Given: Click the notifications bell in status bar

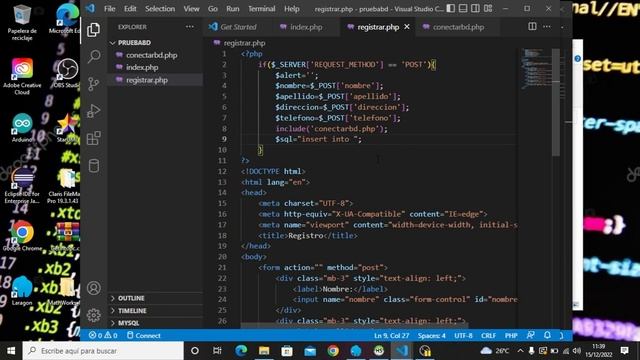Looking at the screenshot, I should click(x=547, y=335).
